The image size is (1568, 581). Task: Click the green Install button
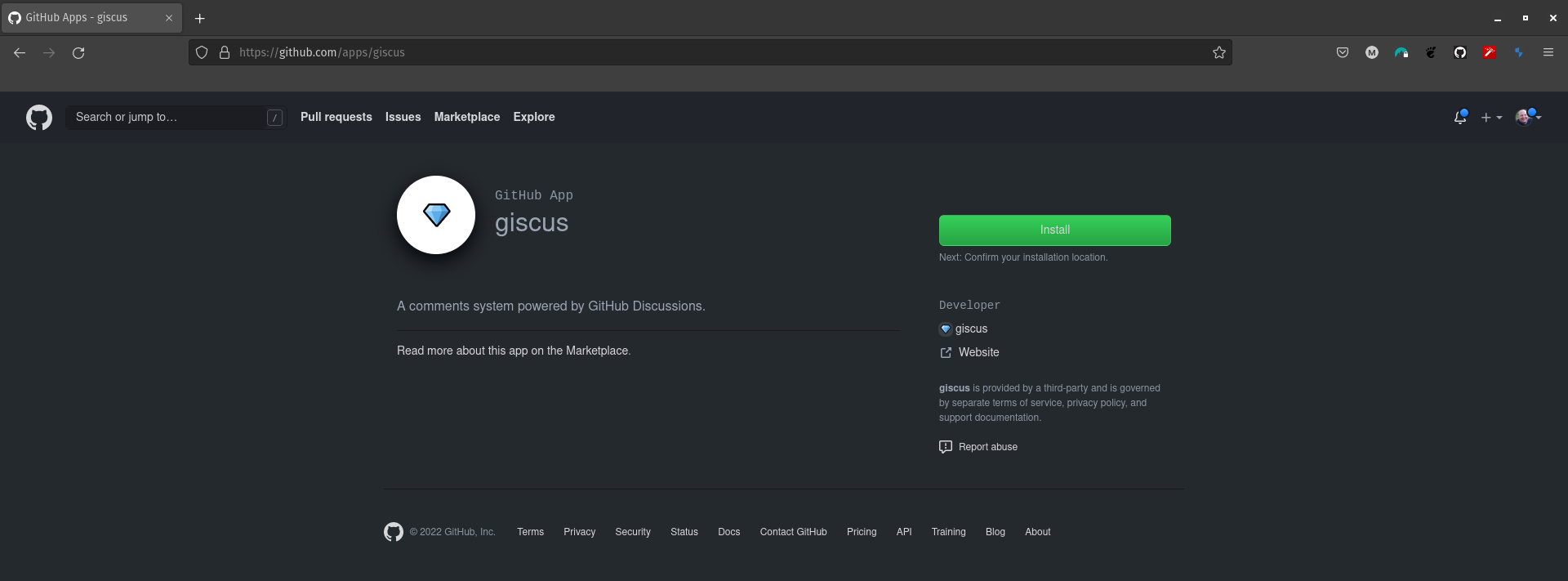click(1055, 230)
